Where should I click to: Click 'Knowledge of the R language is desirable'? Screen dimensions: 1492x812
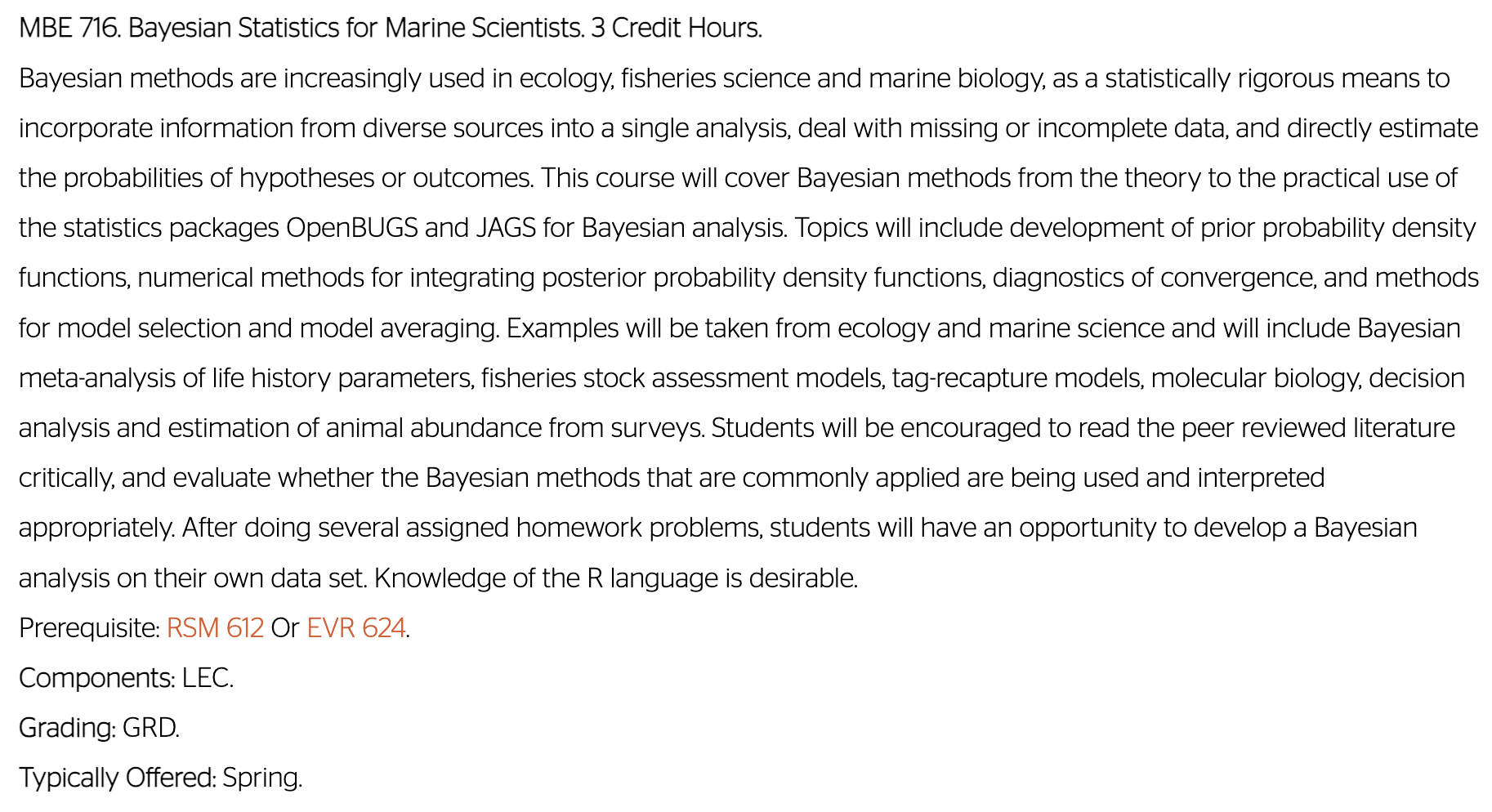point(614,578)
